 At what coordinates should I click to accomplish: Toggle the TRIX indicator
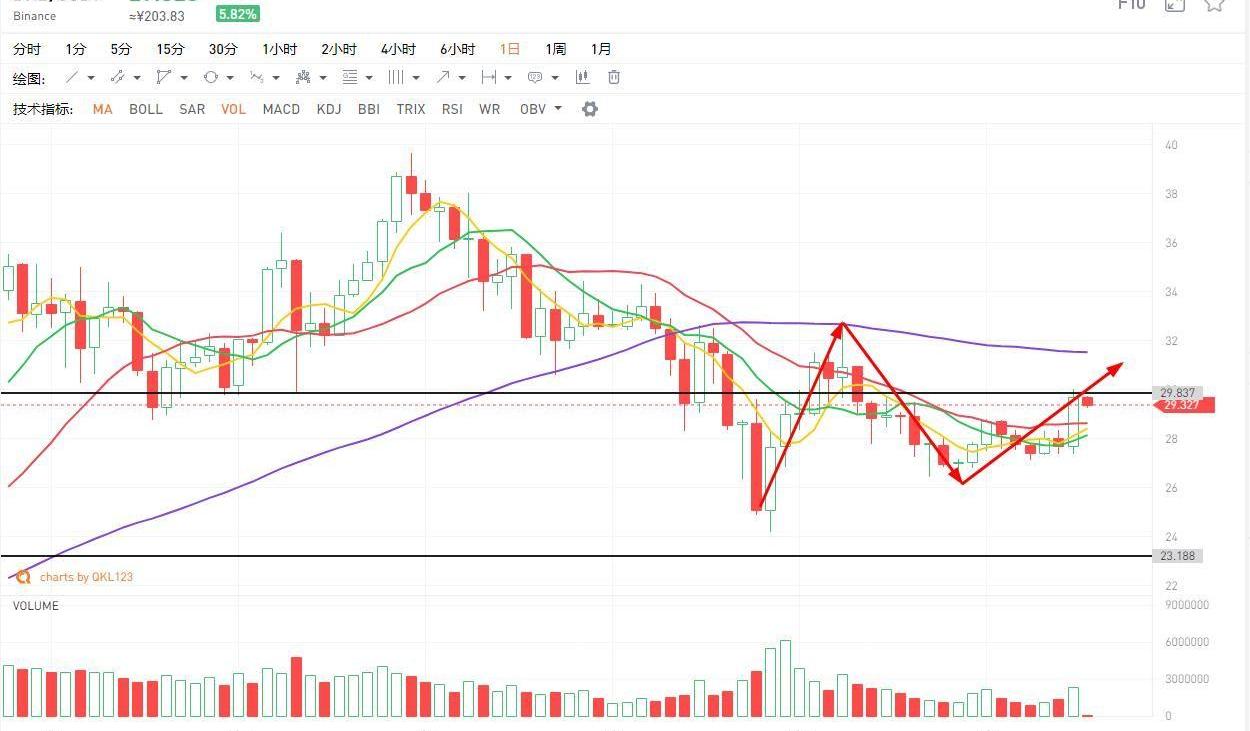point(411,109)
